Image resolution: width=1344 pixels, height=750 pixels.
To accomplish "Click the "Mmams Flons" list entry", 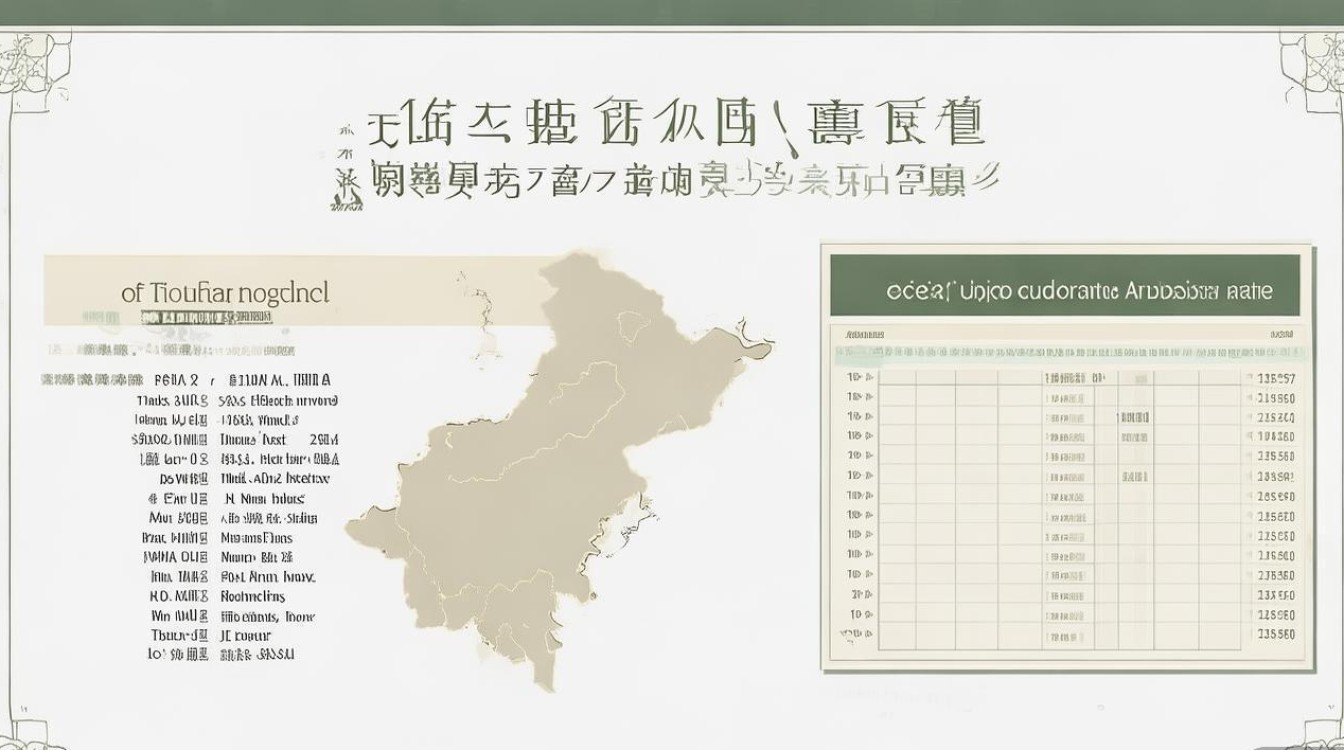I will point(256,538).
